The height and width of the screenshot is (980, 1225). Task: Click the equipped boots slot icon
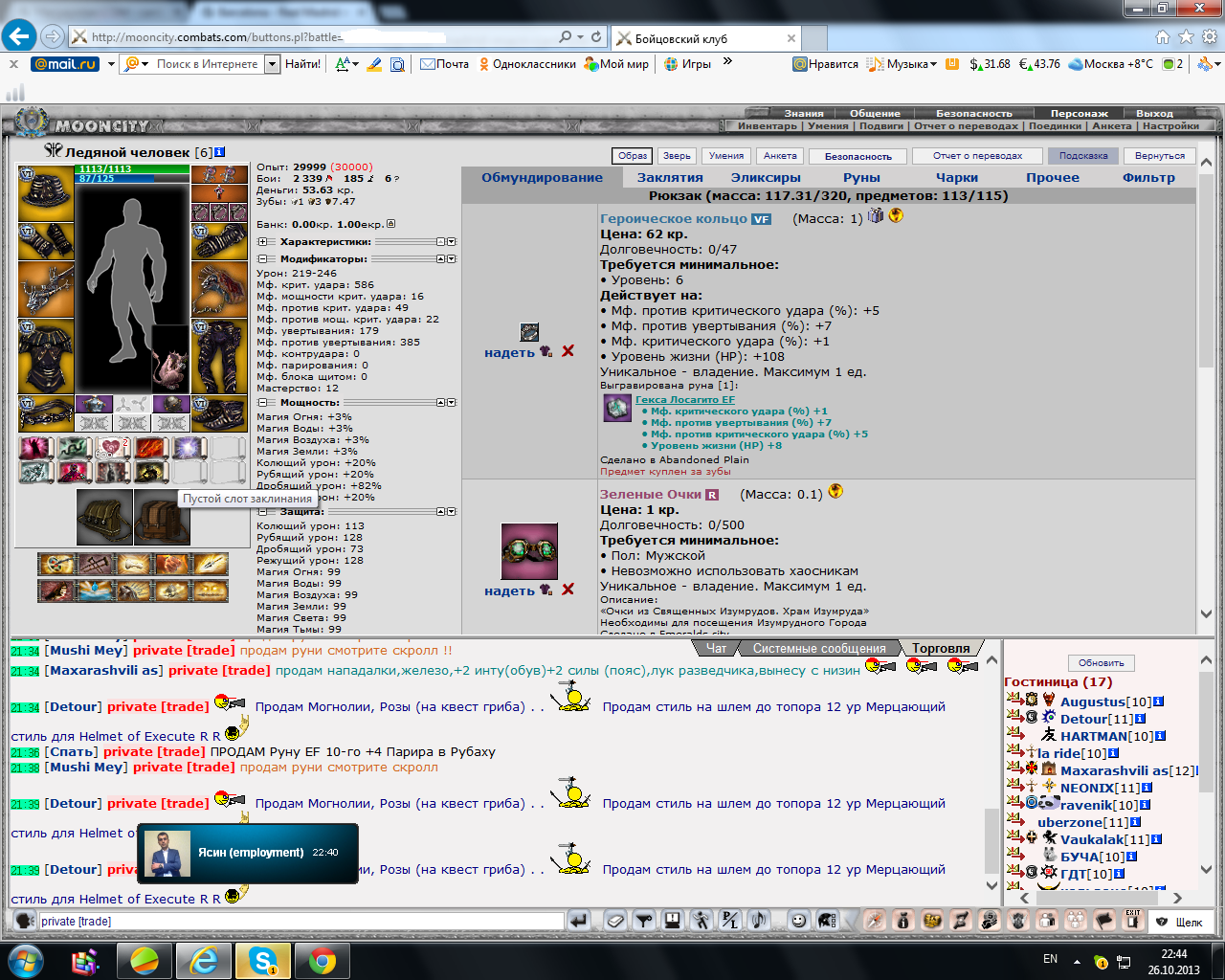[x=219, y=413]
